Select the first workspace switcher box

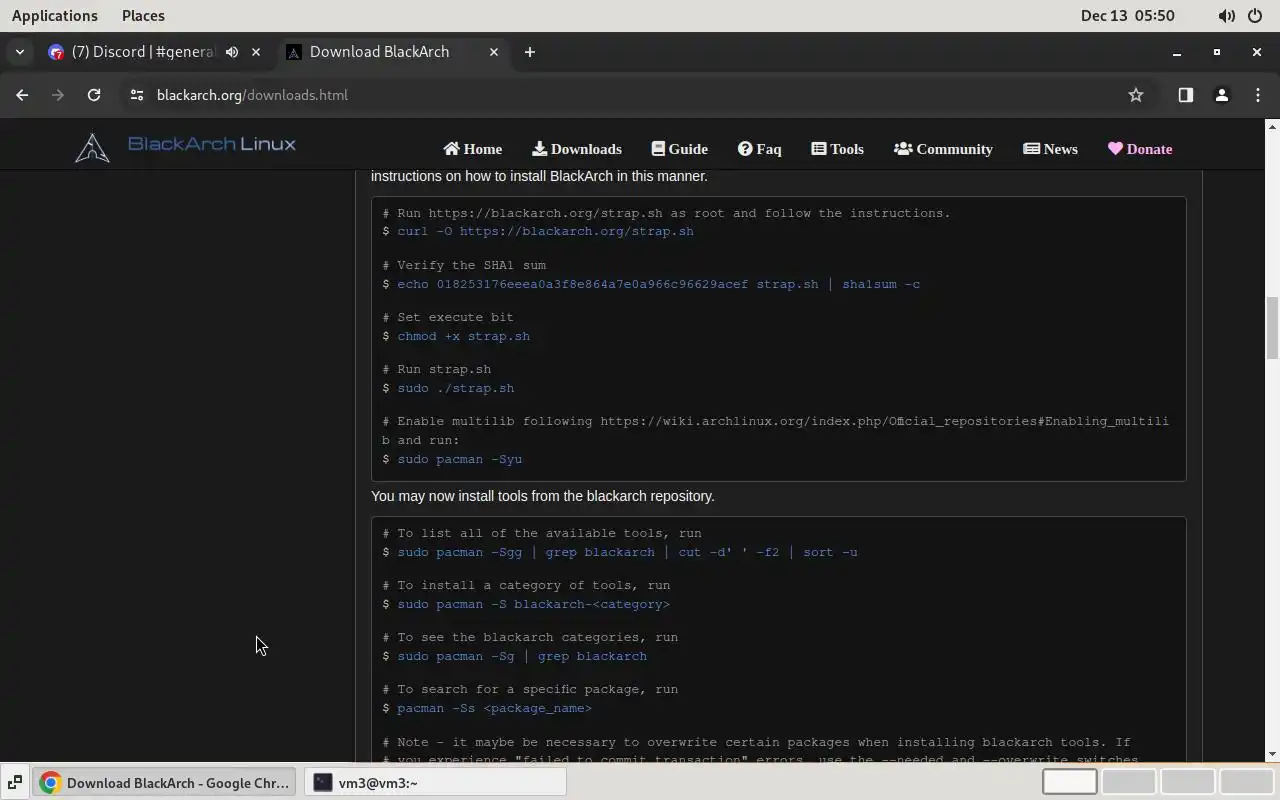(x=1069, y=781)
